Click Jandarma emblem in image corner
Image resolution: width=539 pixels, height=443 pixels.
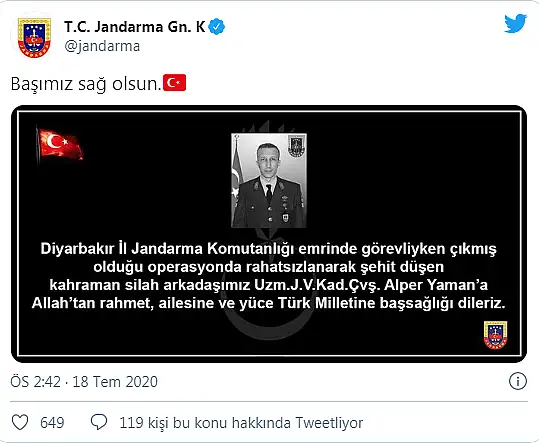495,335
